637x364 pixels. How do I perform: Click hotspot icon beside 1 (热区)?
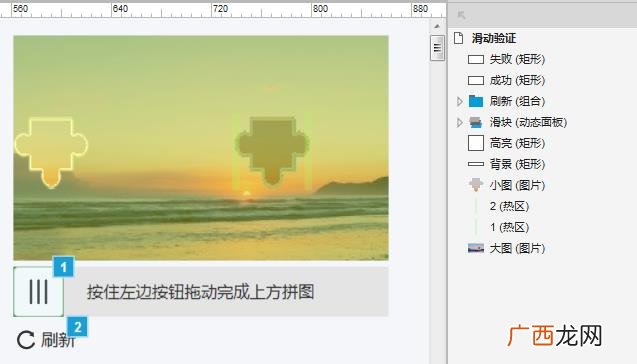476,227
